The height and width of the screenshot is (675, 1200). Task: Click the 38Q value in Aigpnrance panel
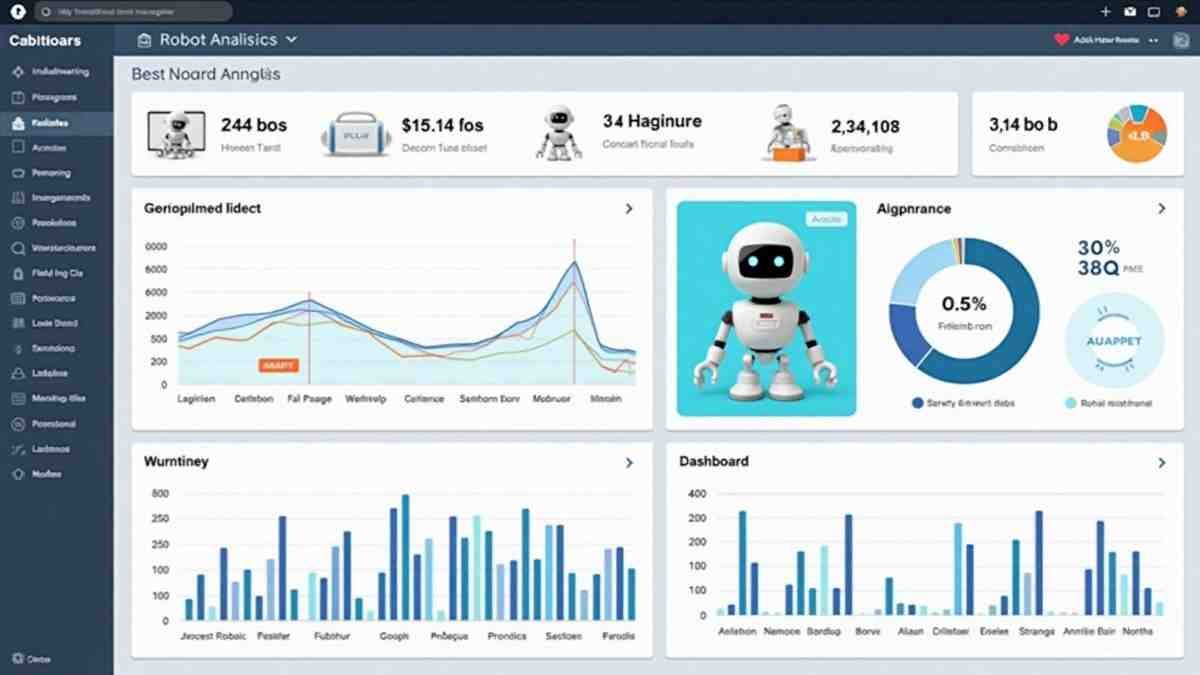(x=1098, y=268)
